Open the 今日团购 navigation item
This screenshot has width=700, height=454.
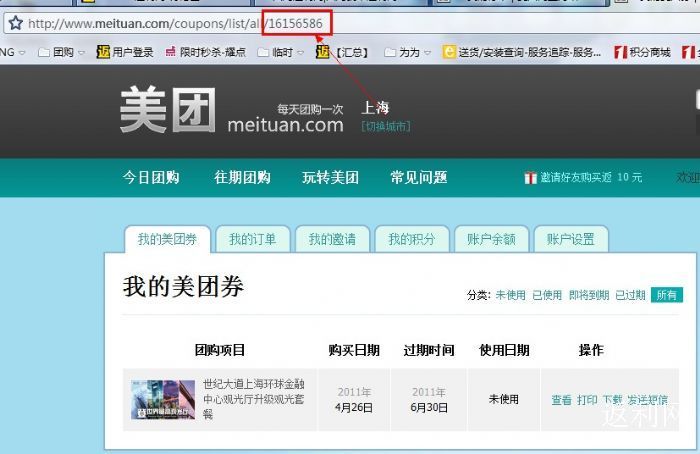[x=151, y=178]
